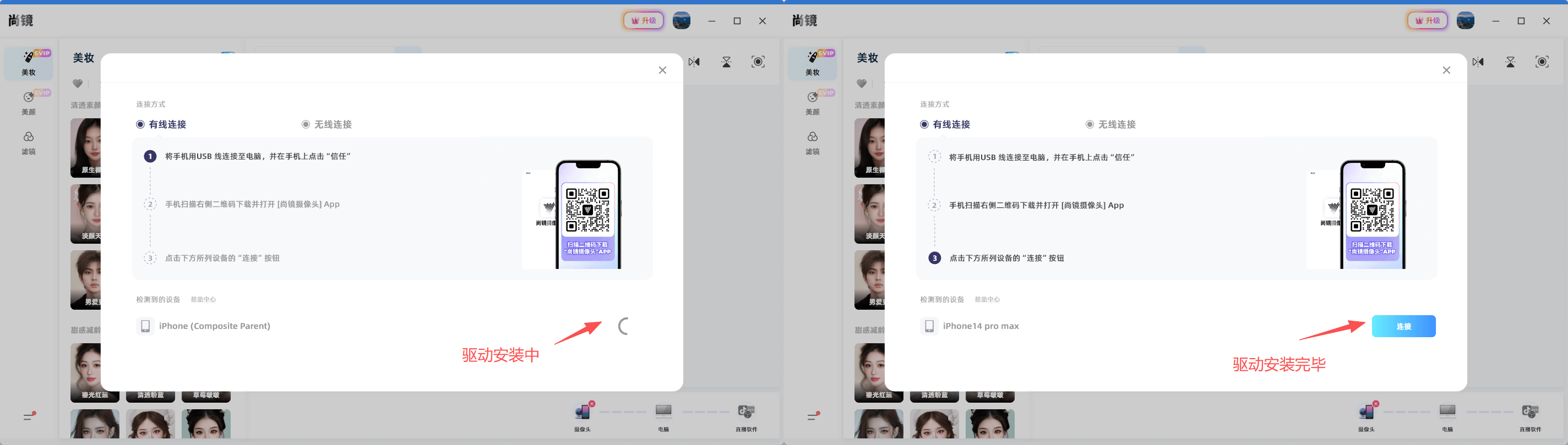Click step text "点击下方所列设备的" in Composite Parent dialog
The width and height of the screenshot is (1568, 445).
(x=200, y=259)
